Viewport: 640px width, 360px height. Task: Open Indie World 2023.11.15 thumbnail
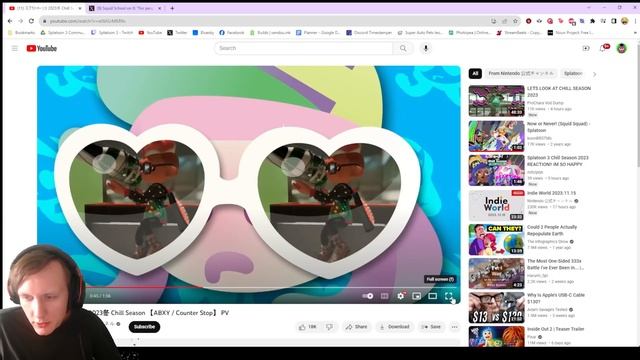pos(496,205)
